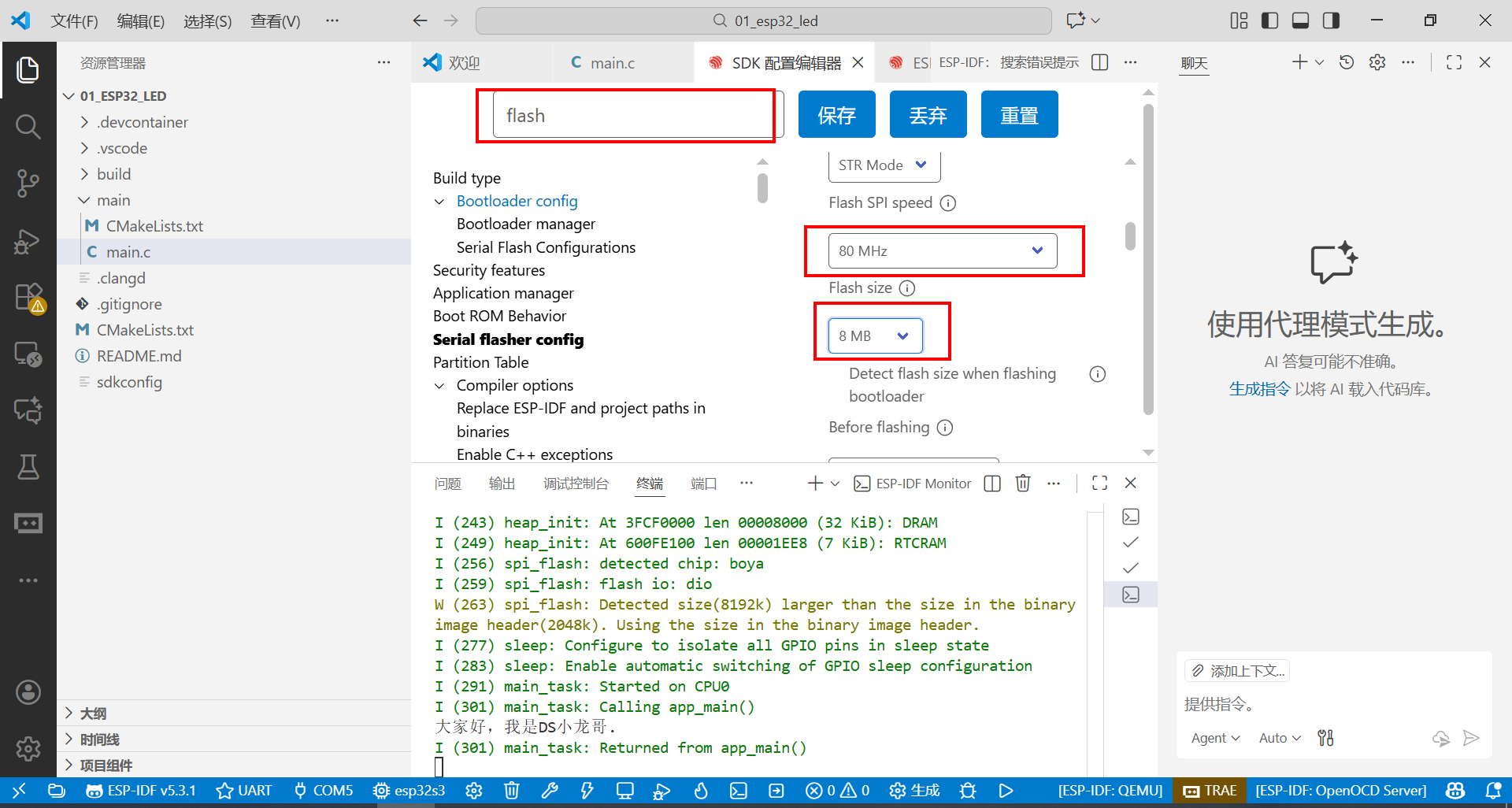Open notifications bell in status bar

(x=1493, y=791)
